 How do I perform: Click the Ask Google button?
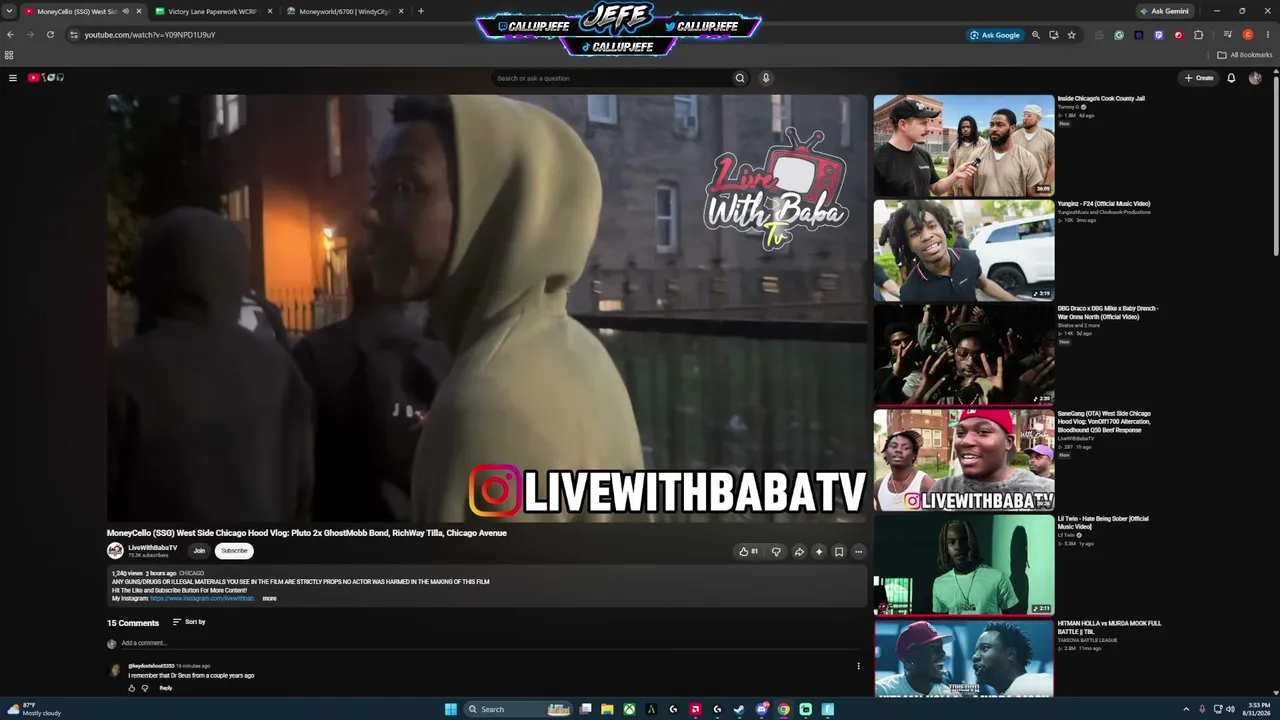point(994,35)
